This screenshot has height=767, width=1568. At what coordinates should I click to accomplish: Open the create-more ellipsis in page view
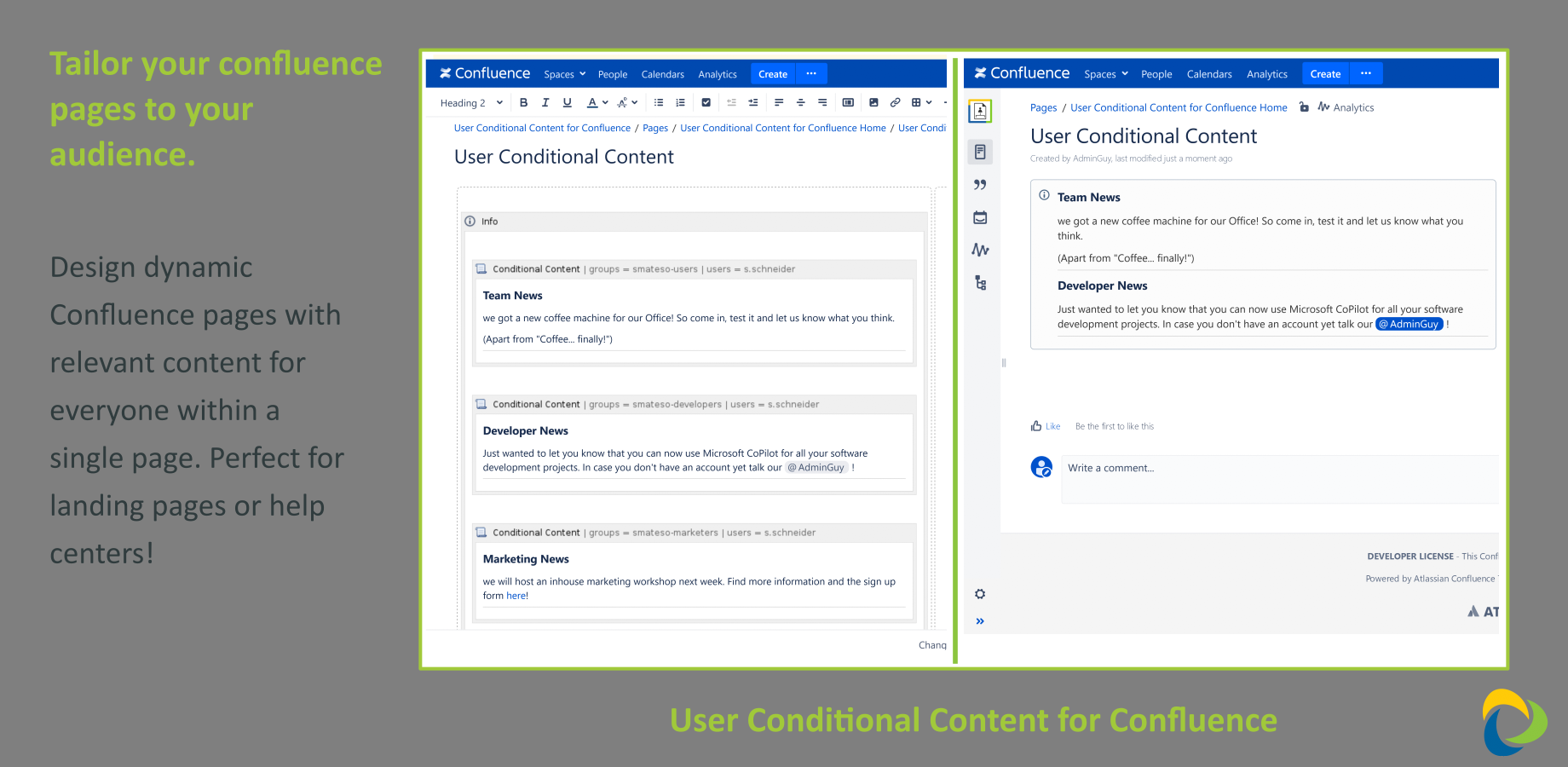1366,74
